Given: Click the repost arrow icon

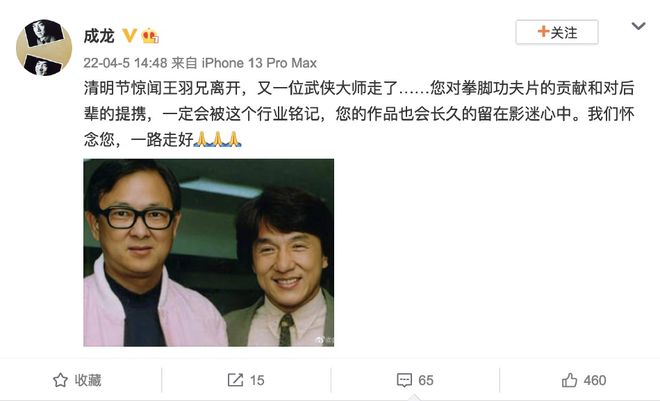Looking at the screenshot, I should point(235,380).
